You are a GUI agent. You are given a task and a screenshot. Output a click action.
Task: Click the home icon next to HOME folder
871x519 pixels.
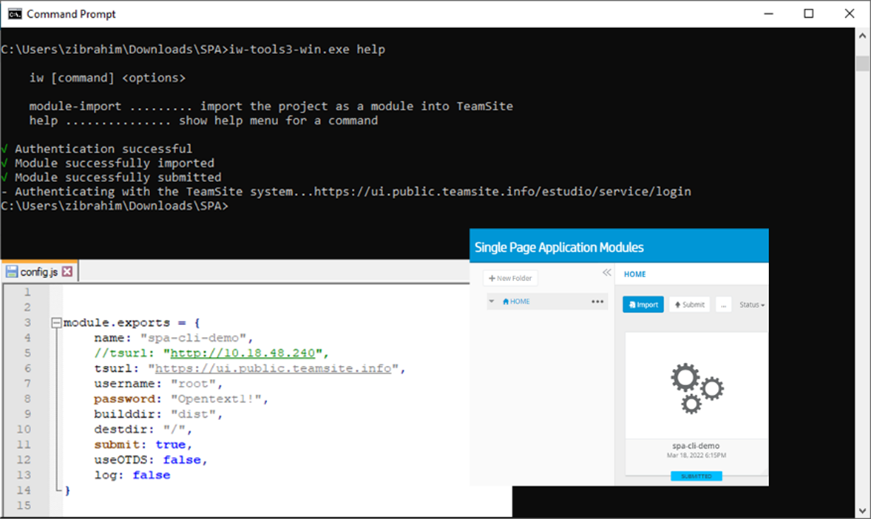[x=506, y=301]
